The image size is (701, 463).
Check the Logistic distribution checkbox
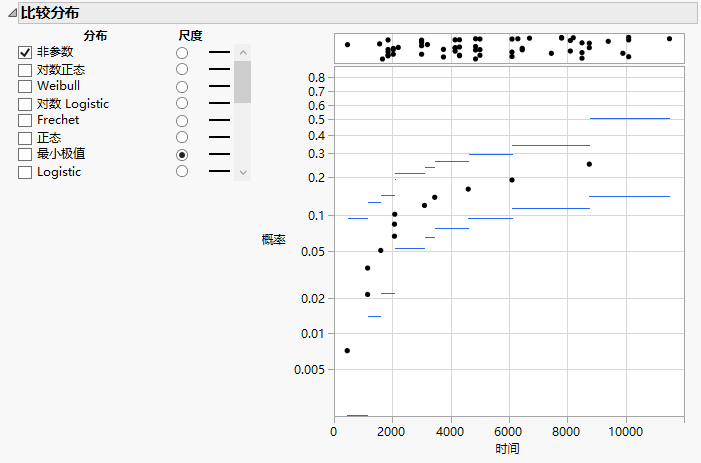point(25,172)
